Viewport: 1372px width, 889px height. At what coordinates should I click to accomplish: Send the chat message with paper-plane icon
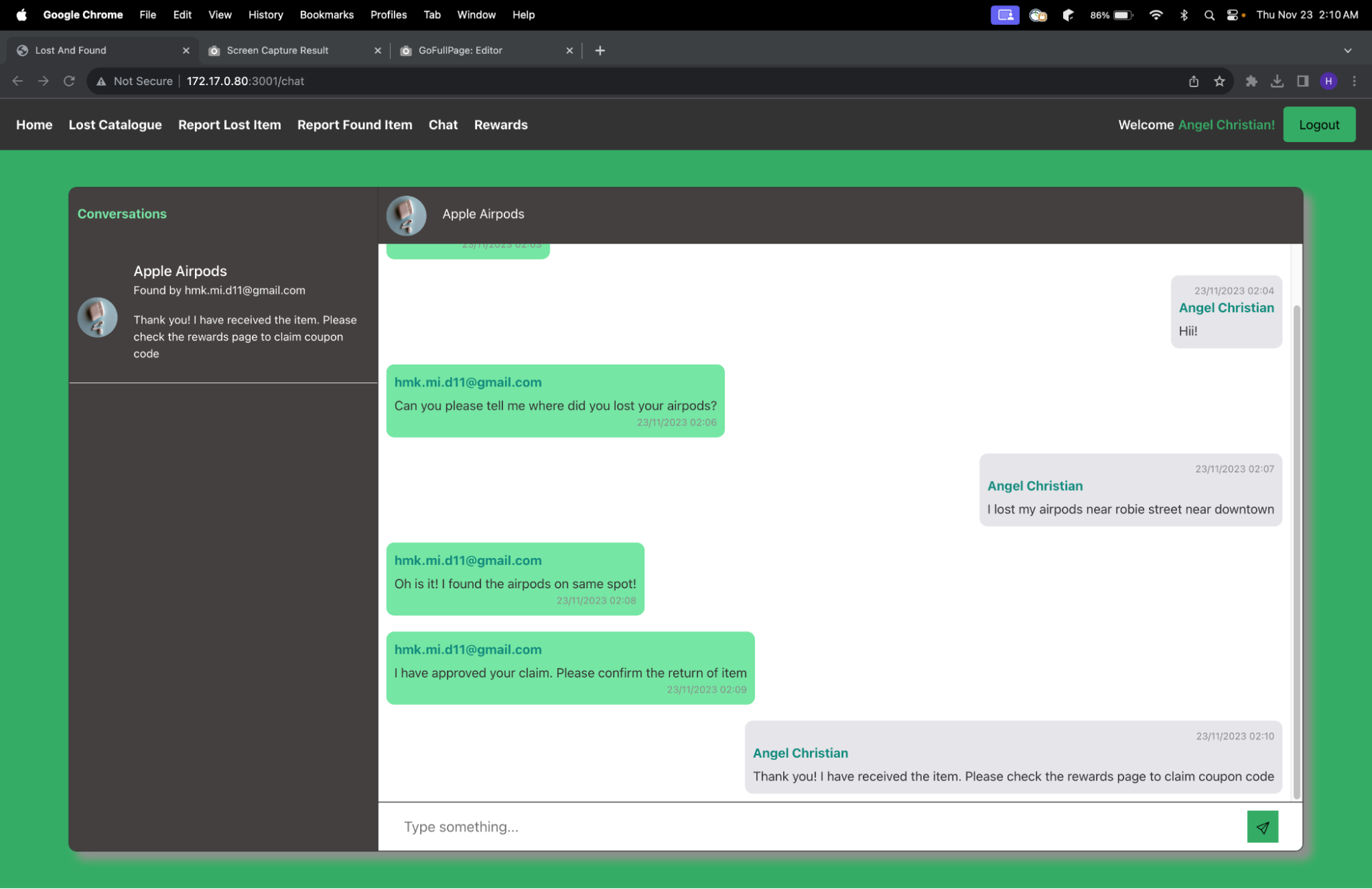click(1262, 827)
